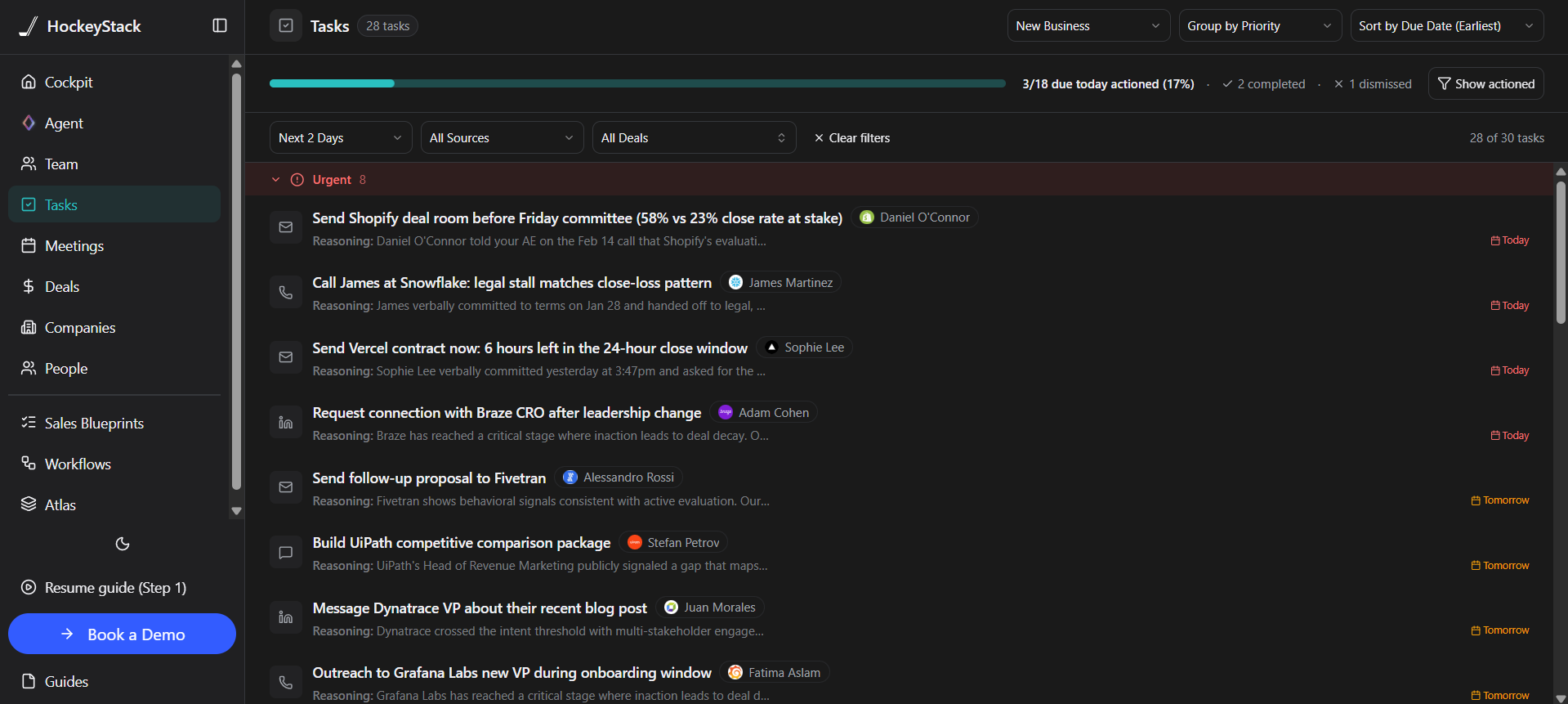Open the Call James at Snowflake task
1568x704 pixels.
pos(511,282)
